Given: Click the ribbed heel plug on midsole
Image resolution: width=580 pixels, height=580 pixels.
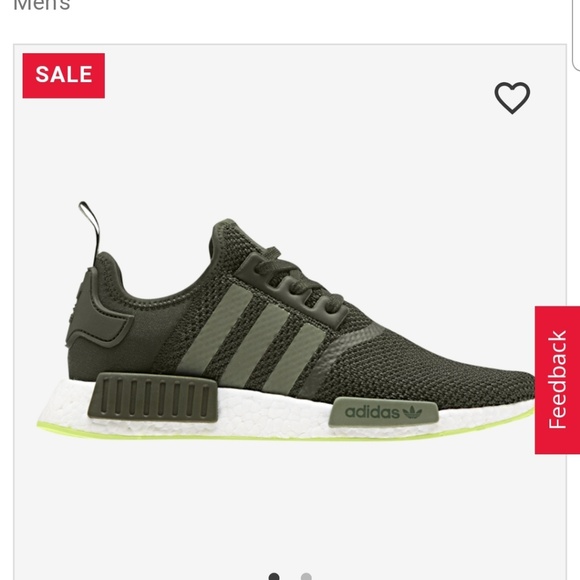Looking at the screenshot, I should coord(152,398).
